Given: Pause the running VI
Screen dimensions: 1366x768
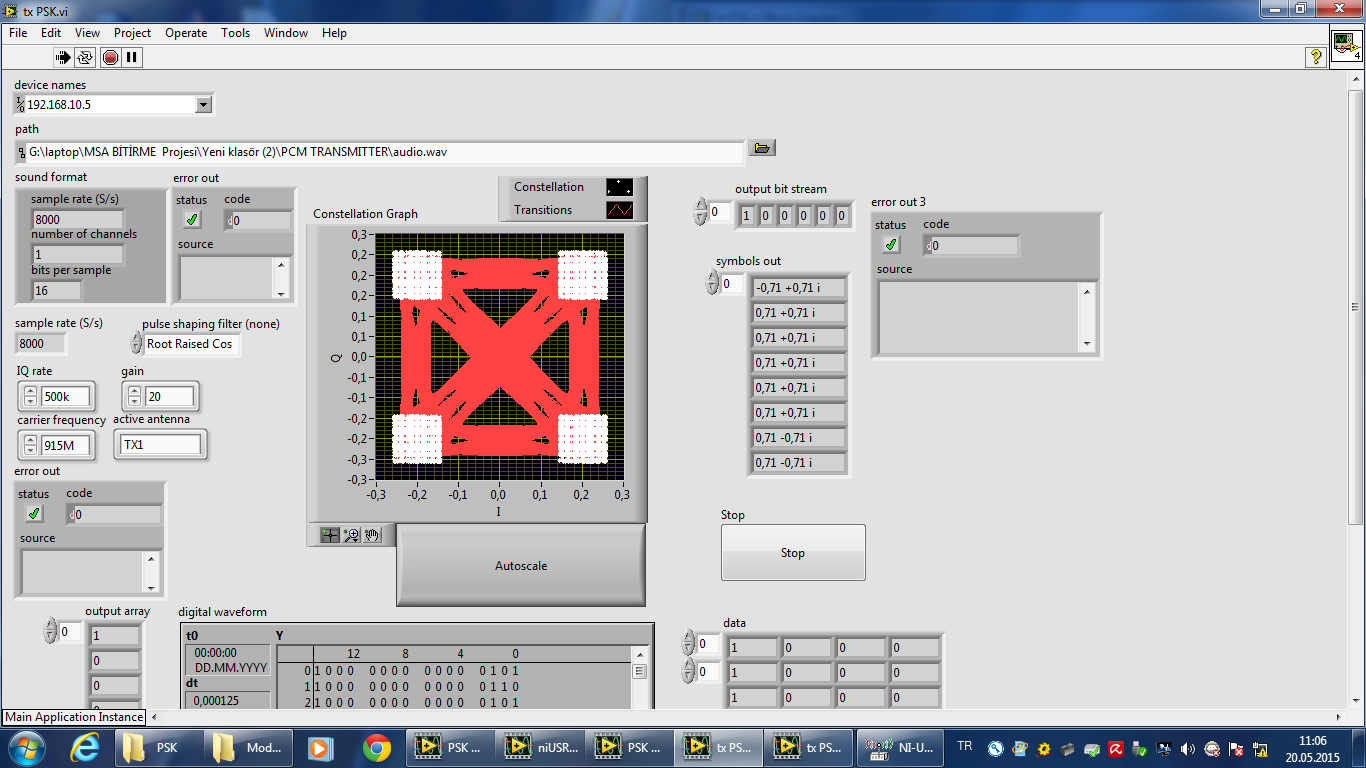Looking at the screenshot, I should pos(132,57).
